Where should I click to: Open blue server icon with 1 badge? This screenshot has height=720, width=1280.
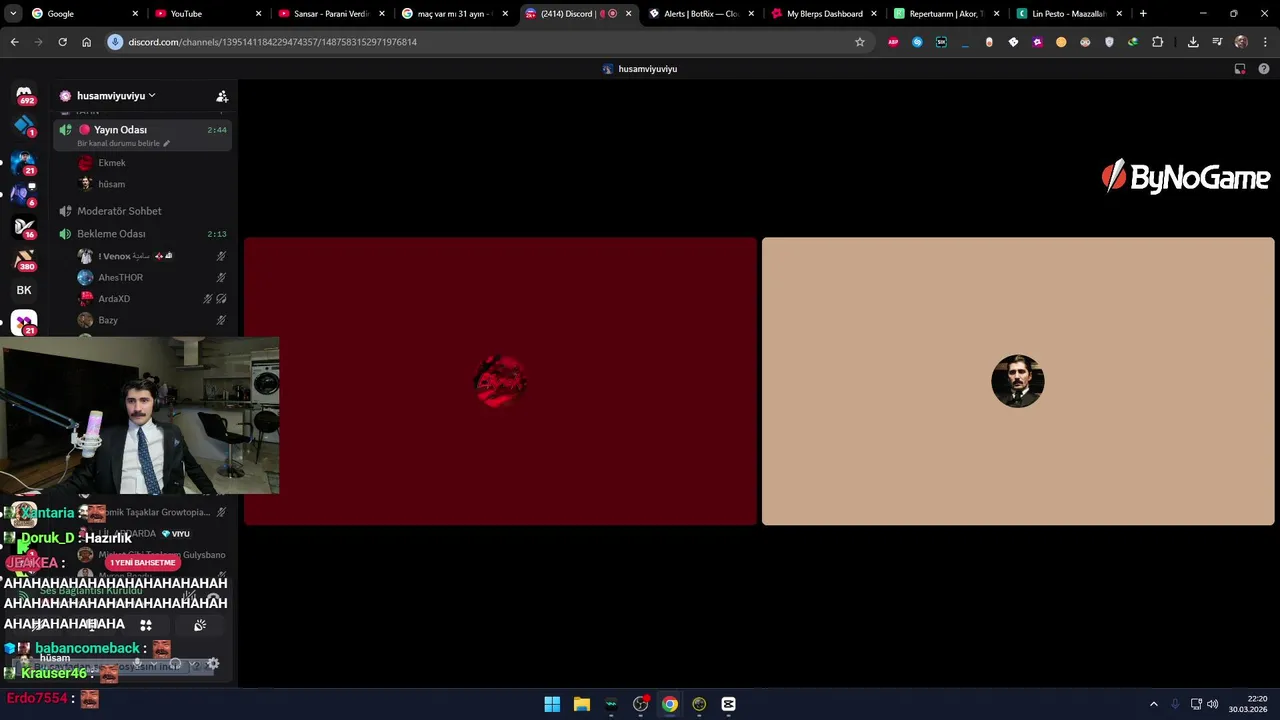coord(24,126)
